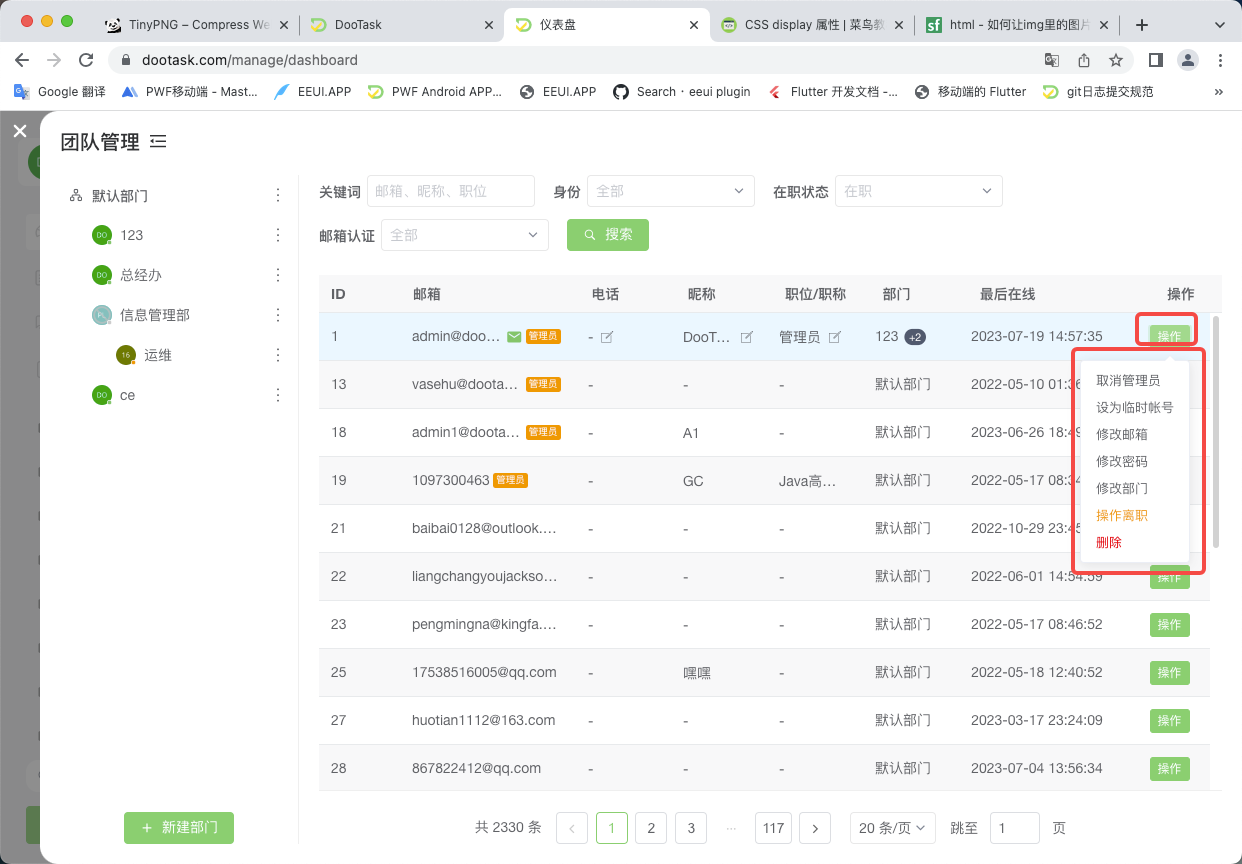Click the 跳至 page number input field

click(1013, 828)
